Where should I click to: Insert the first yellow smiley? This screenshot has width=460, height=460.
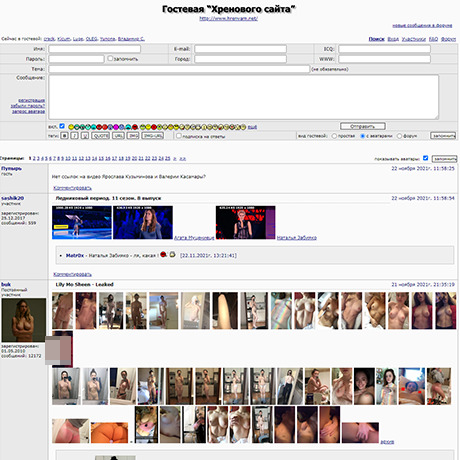pos(71,127)
